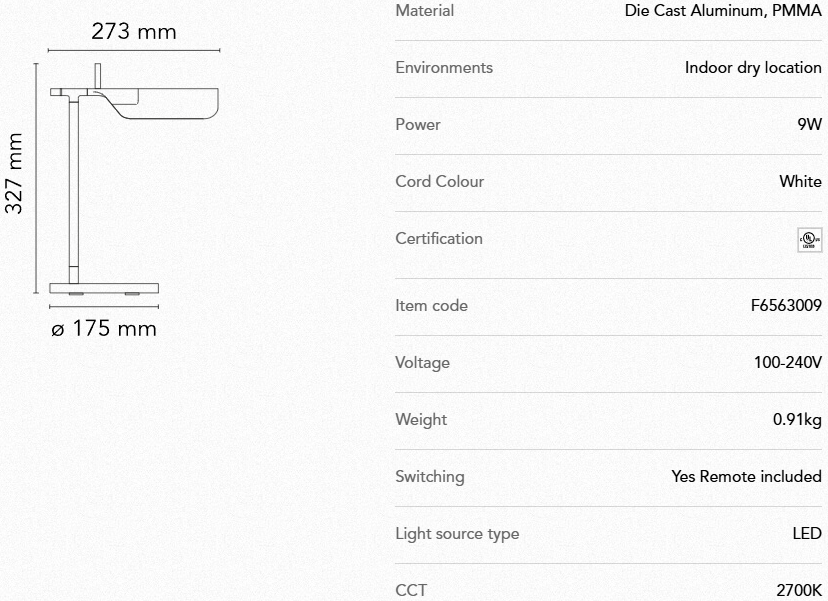Click the lamp dimension drawing
This screenshot has width=828, height=601.
120,185
